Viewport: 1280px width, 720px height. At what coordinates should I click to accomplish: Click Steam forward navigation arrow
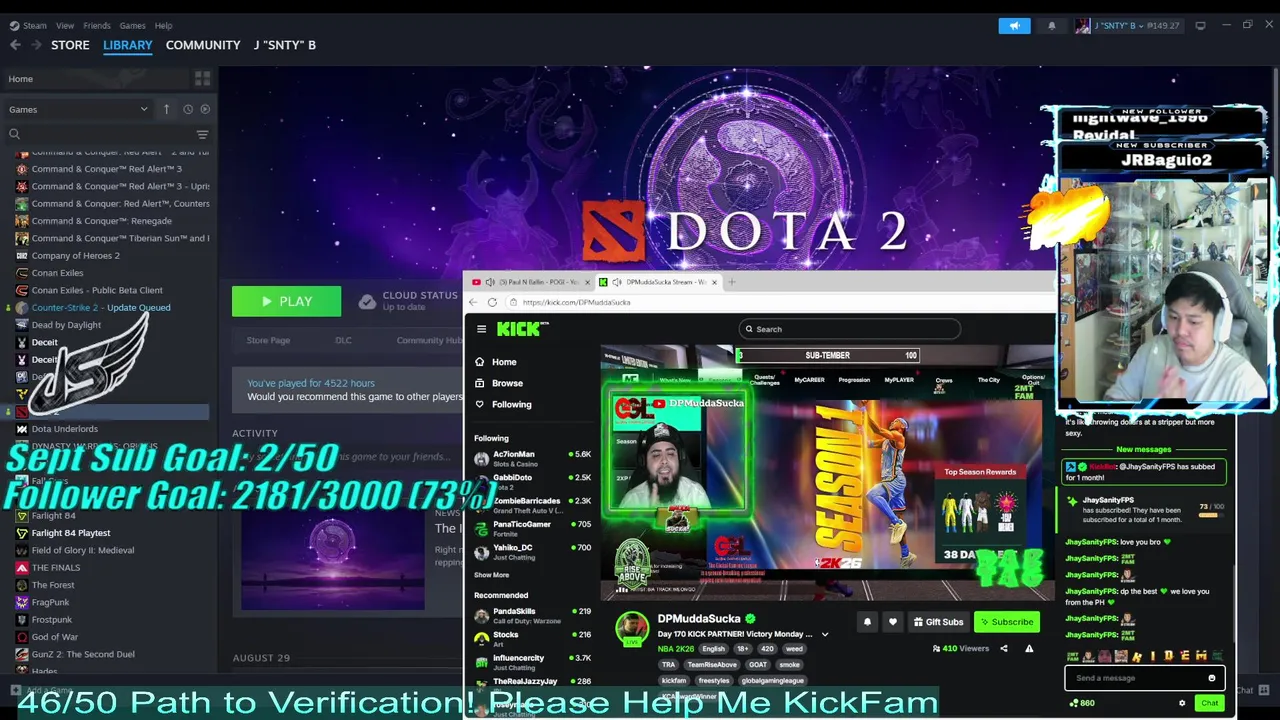point(36,45)
